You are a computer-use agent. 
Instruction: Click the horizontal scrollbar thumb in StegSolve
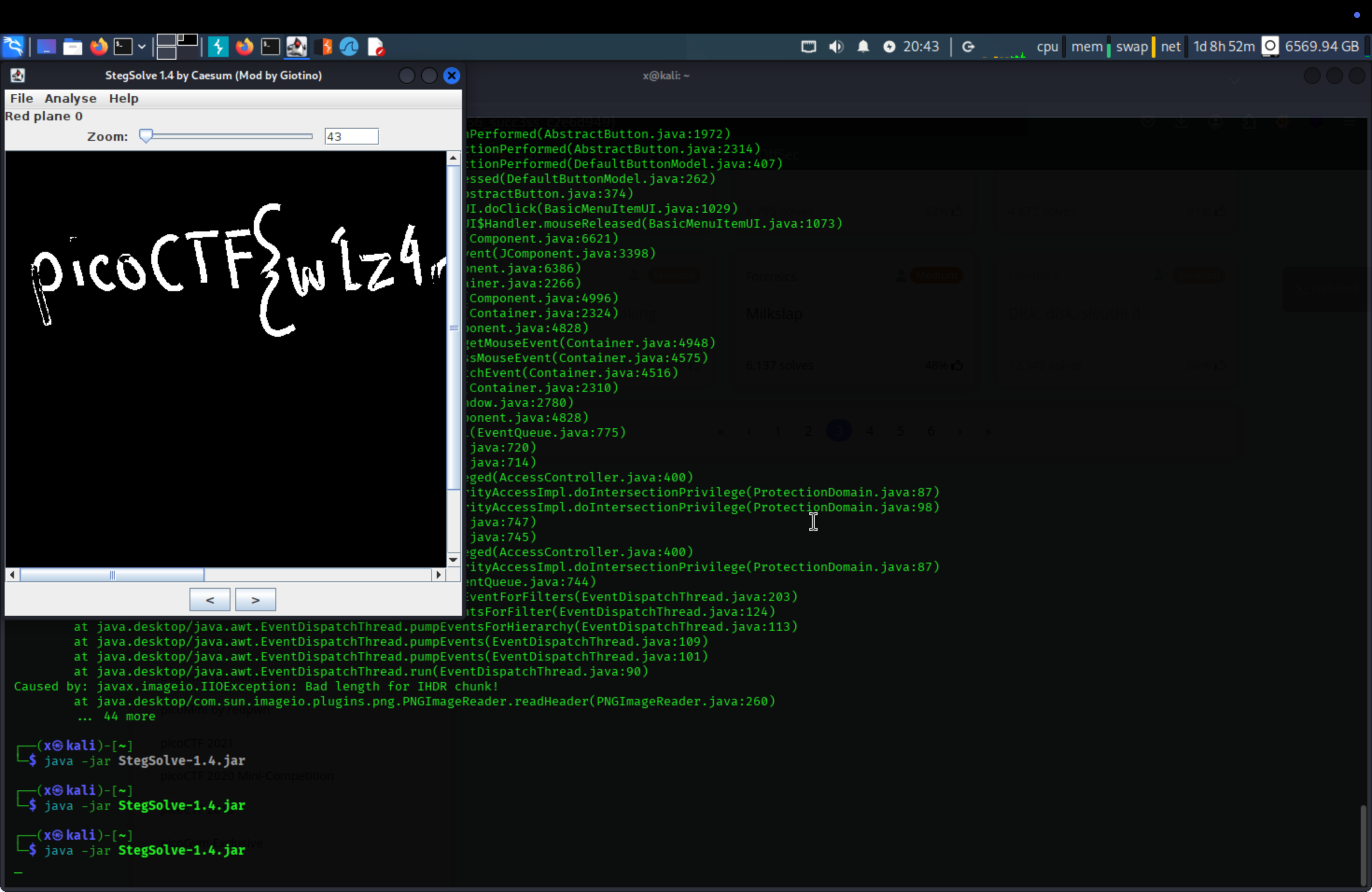pyautogui.click(x=112, y=574)
